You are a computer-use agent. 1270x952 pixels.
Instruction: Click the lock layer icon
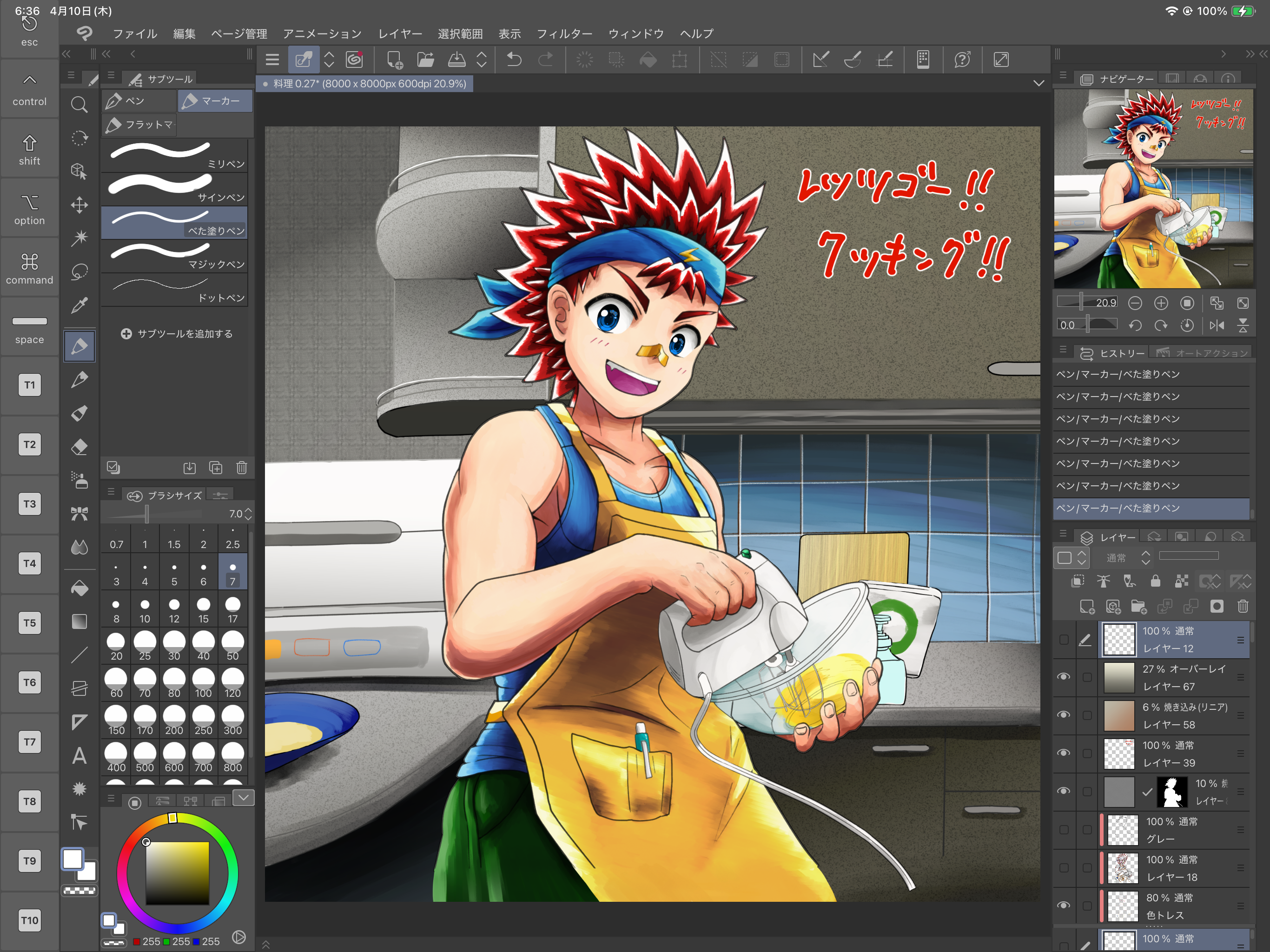coord(1155,581)
